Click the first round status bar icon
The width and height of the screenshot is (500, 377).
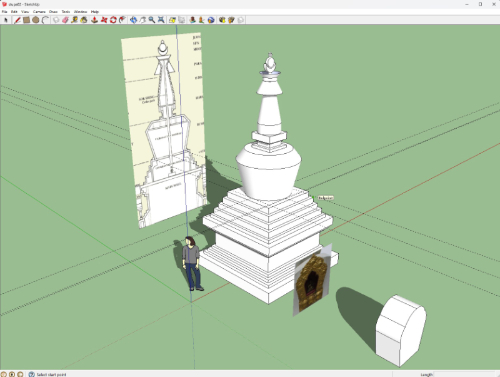tap(4, 374)
